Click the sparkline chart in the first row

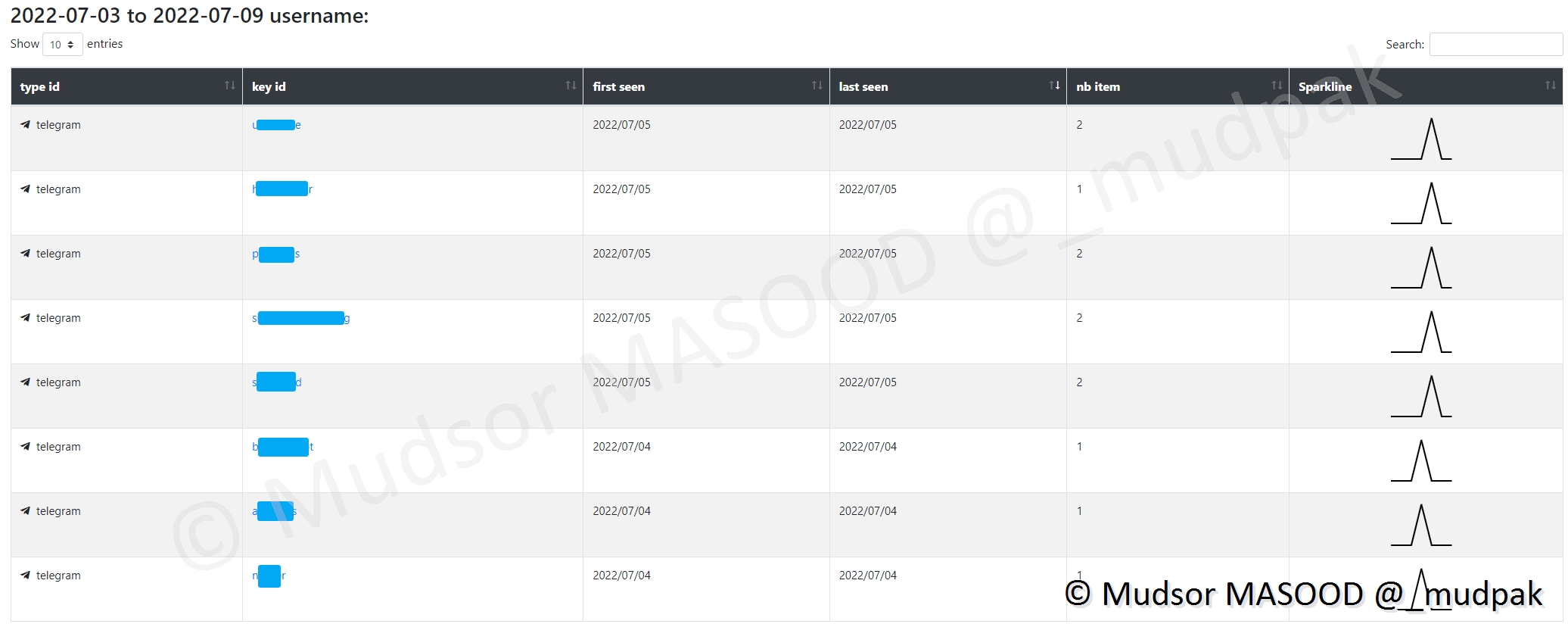point(1421,139)
